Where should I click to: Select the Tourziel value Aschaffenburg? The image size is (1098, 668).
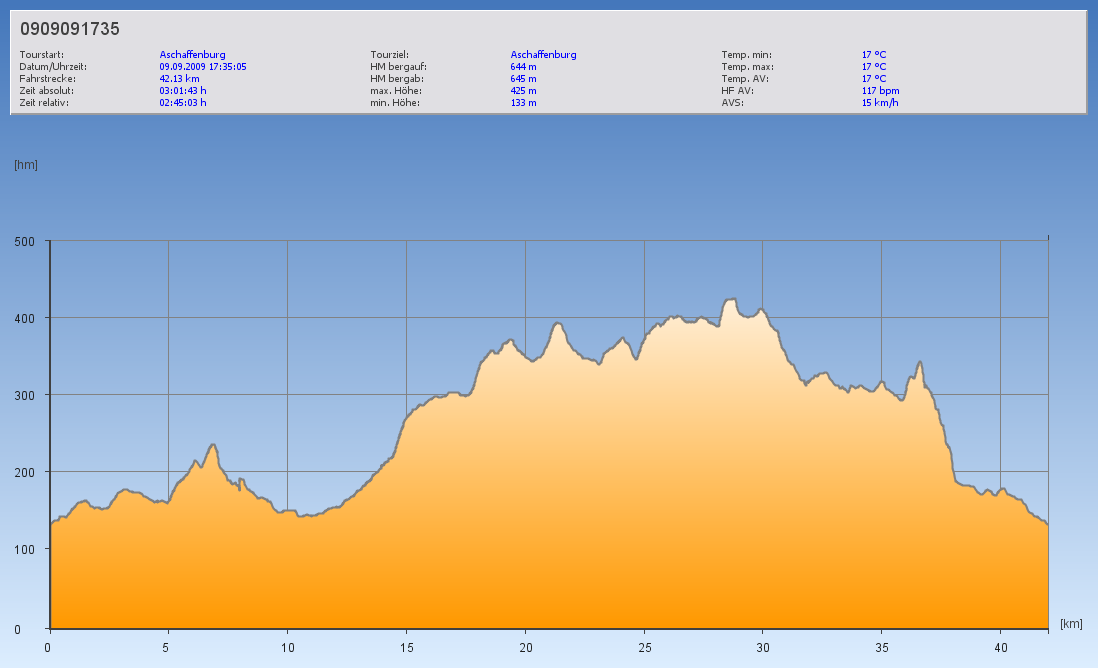point(543,55)
